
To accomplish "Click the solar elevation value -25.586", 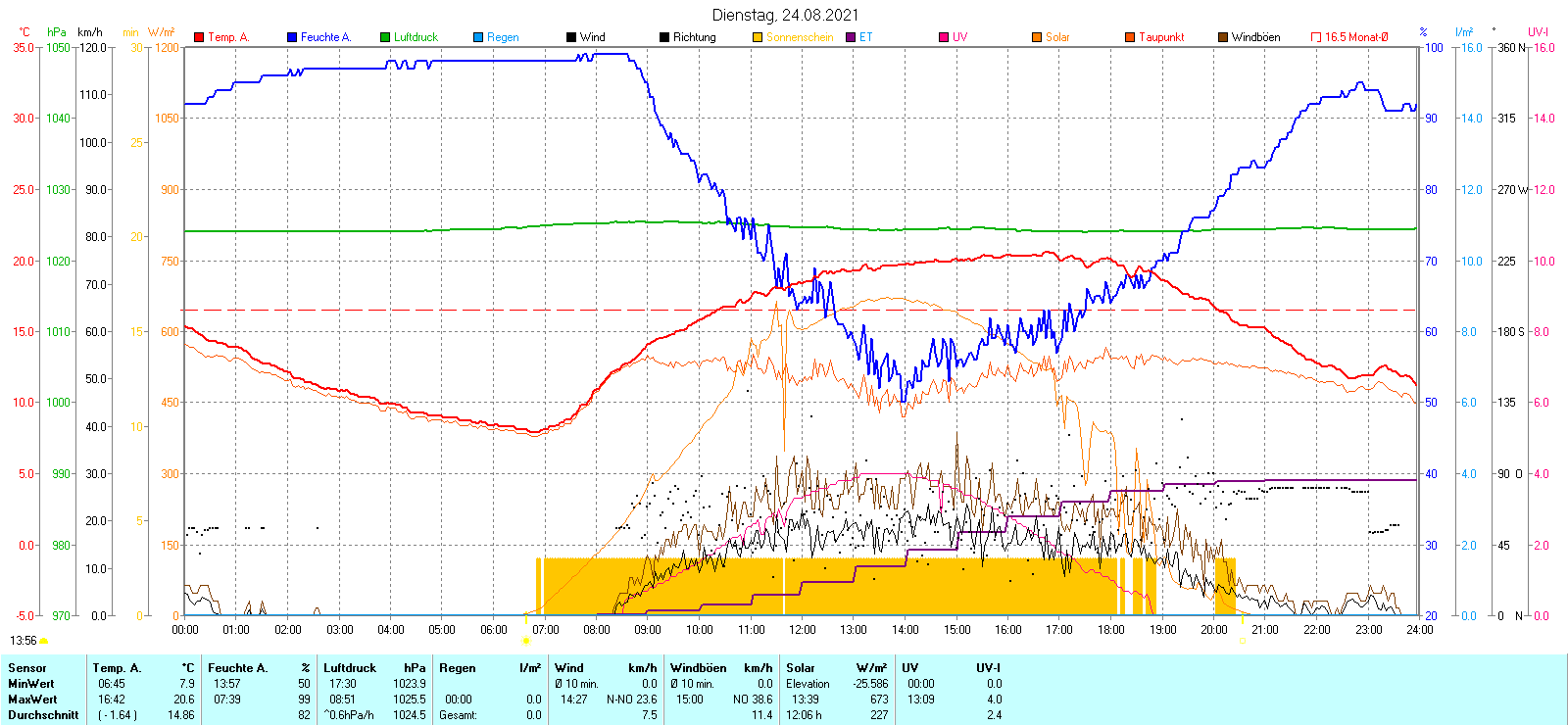I will pos(869,684).
